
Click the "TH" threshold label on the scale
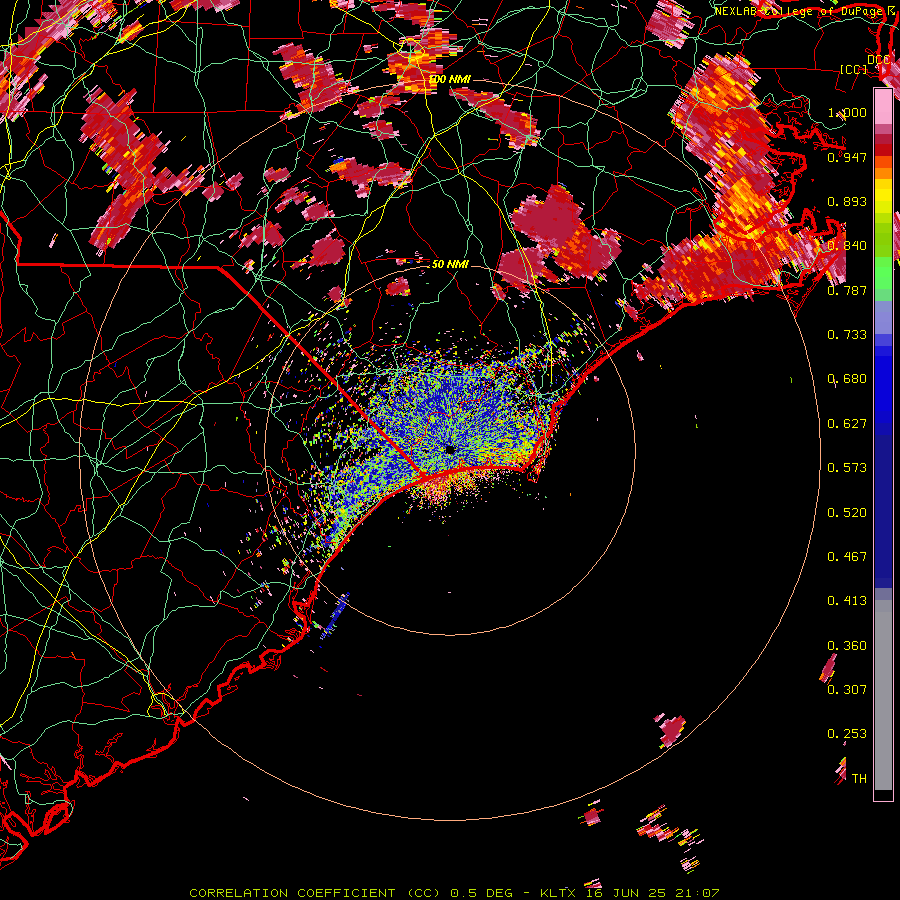click(x=859, y=779)
